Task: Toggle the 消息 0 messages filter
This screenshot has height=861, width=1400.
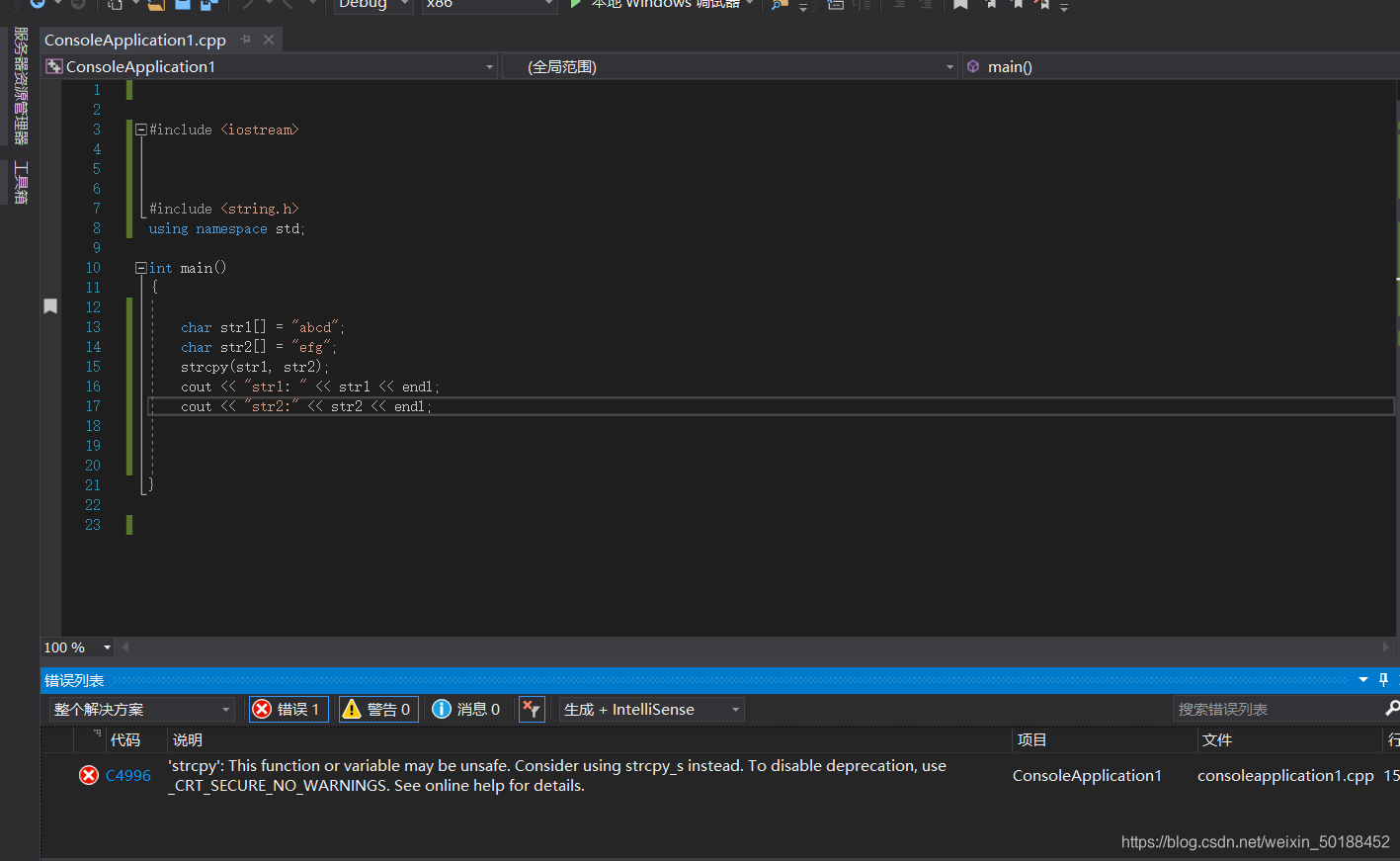Action: click(x=465, y=709)
